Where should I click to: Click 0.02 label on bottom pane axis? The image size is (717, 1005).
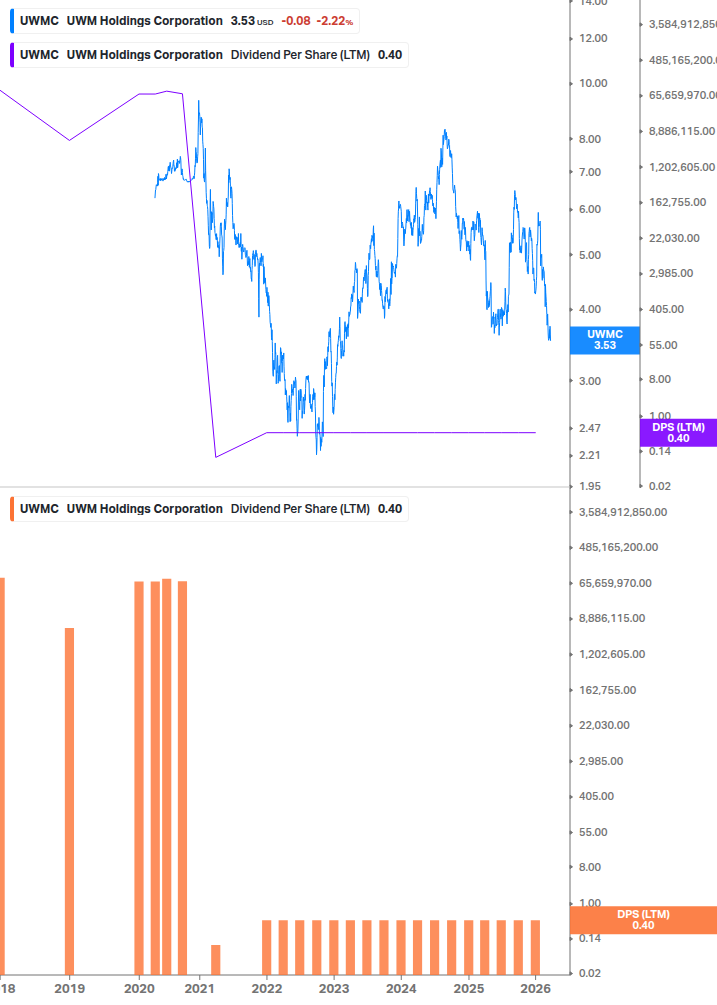pyautogui.click(x=590, y=974)
